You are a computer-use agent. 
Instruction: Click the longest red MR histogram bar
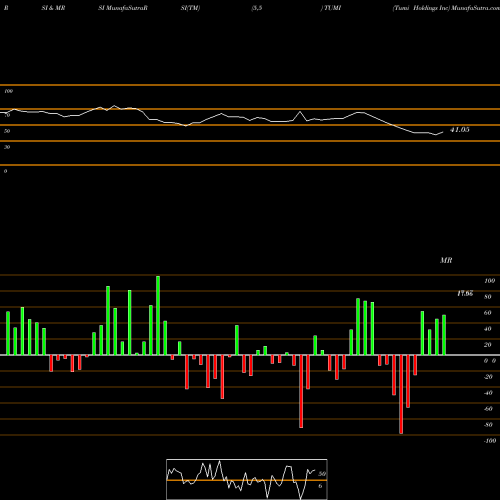[x=401, y=394]
